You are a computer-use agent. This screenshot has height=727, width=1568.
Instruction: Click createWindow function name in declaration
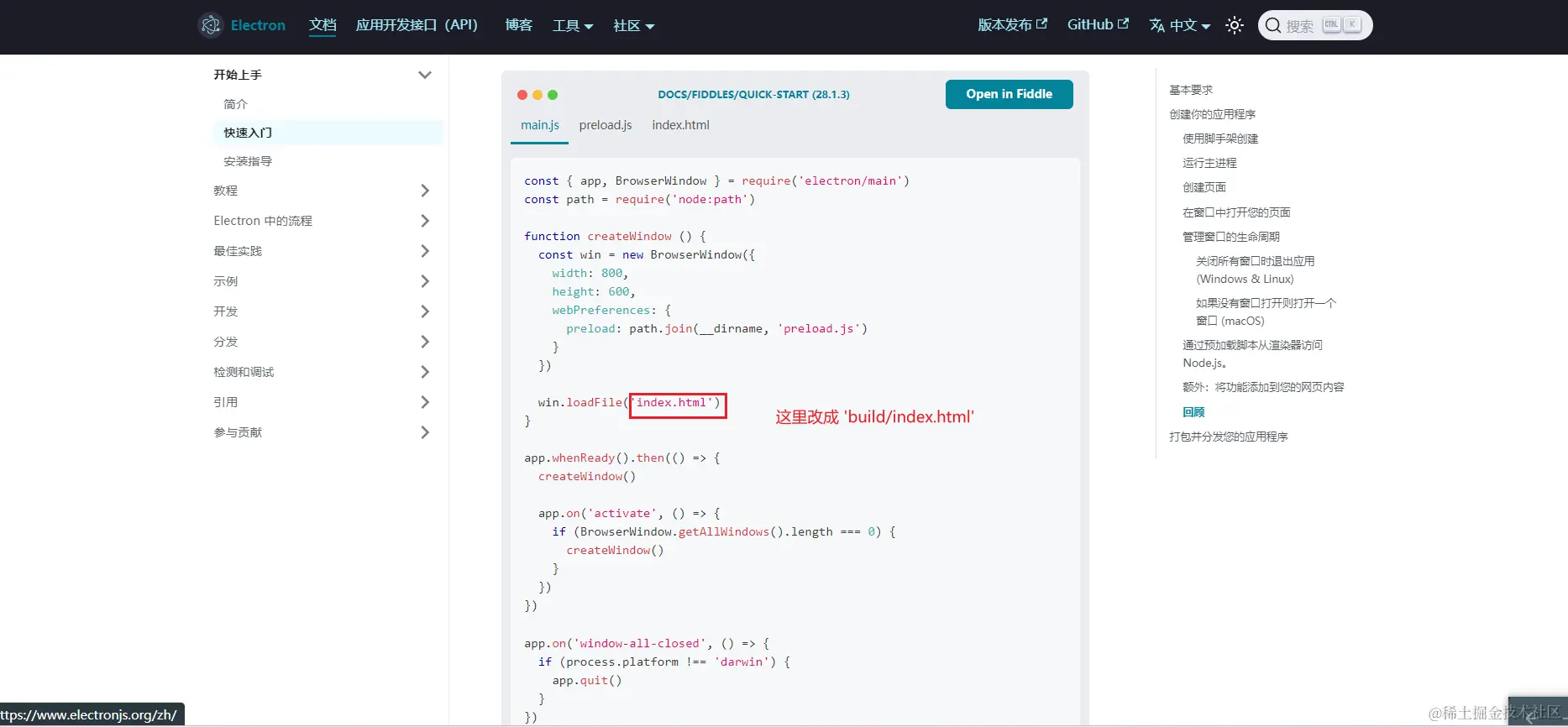[629, 236]
